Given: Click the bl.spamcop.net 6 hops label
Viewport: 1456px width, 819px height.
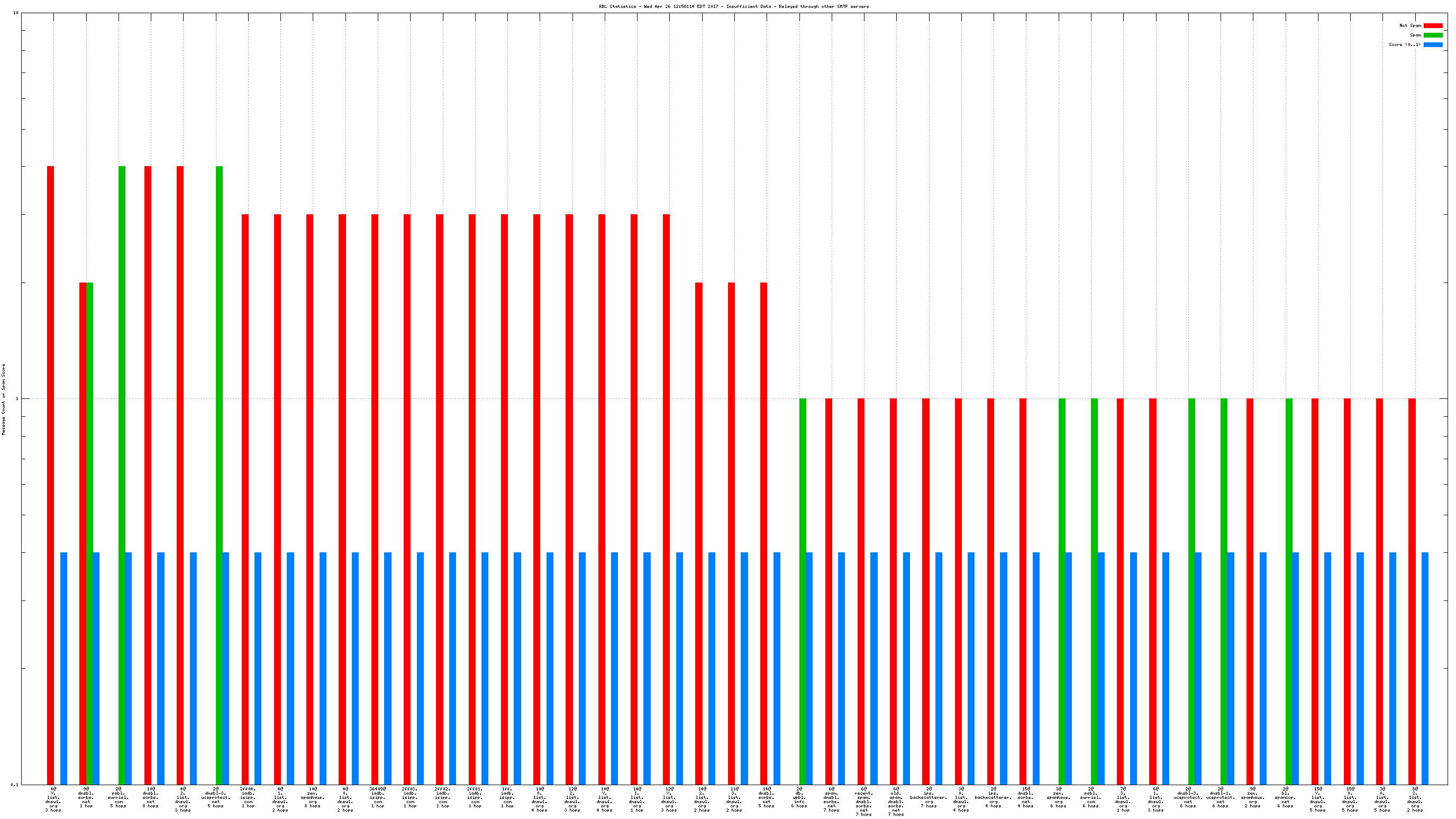Looking at the screenshot, I should pyautogui.click(x=1285, y=797).
